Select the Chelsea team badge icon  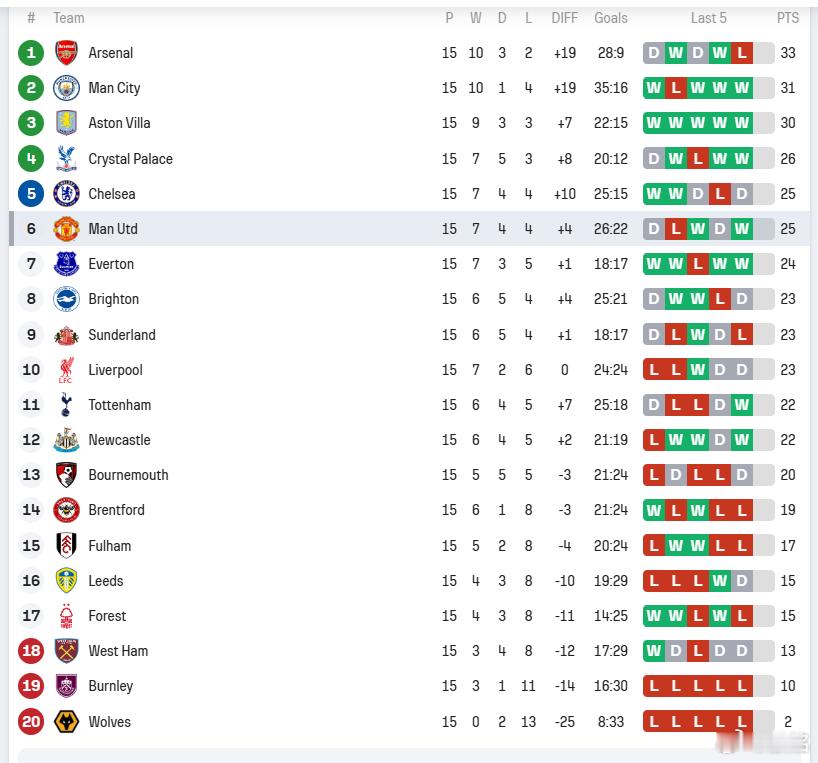(x=66, y=194)
